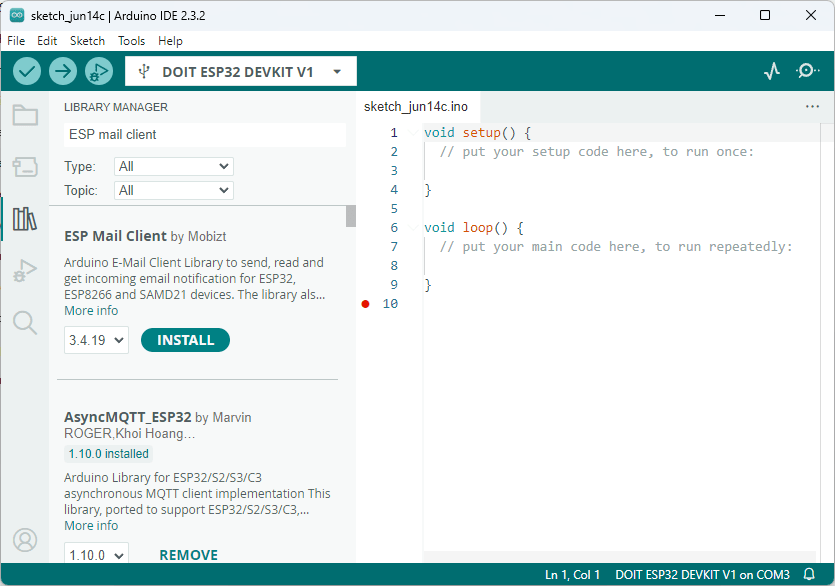Open the Topic filter dropdown
The height and width of the screenshot is (586, 835).
173,190
